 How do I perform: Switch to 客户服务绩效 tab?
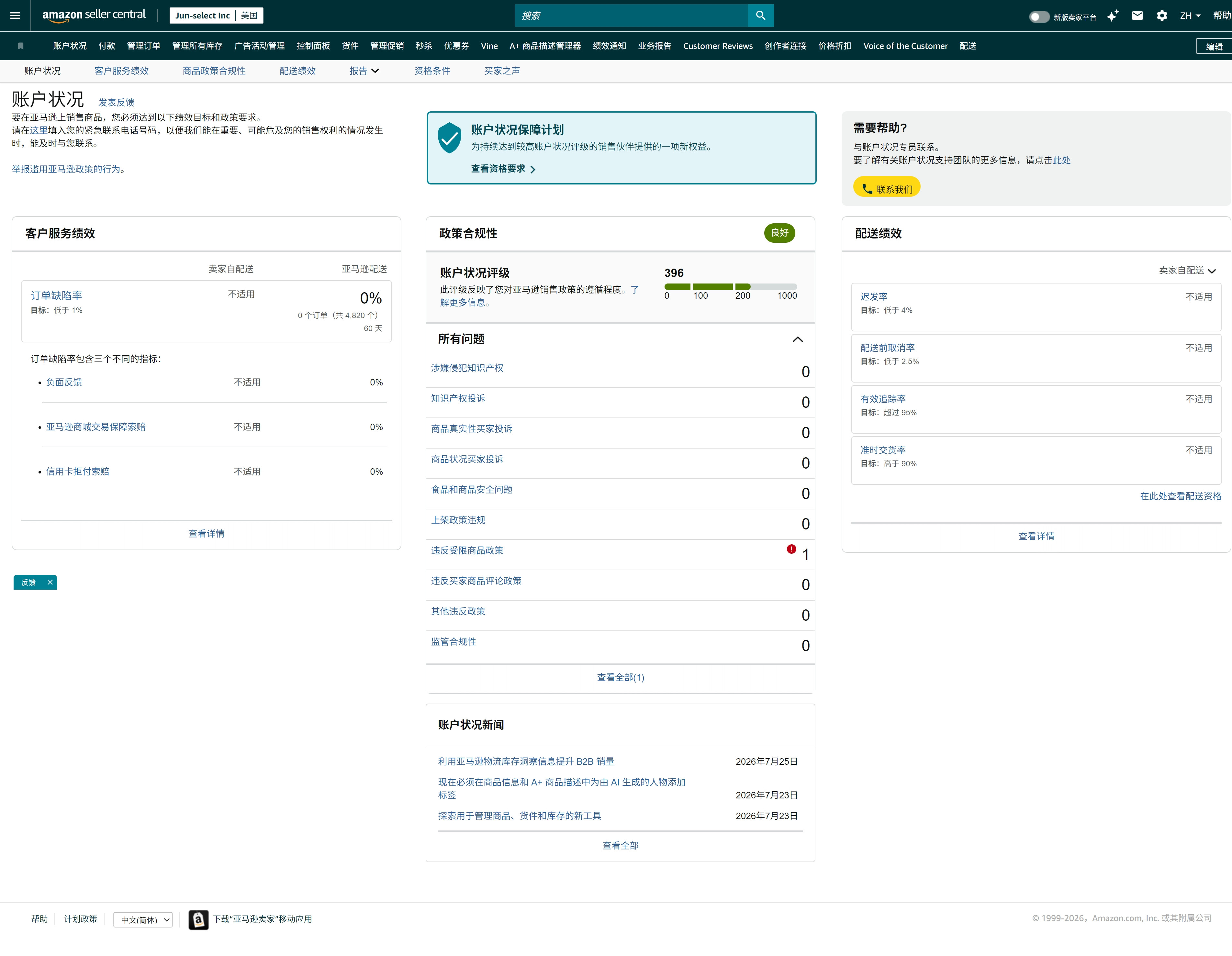(x=121, y=71)
